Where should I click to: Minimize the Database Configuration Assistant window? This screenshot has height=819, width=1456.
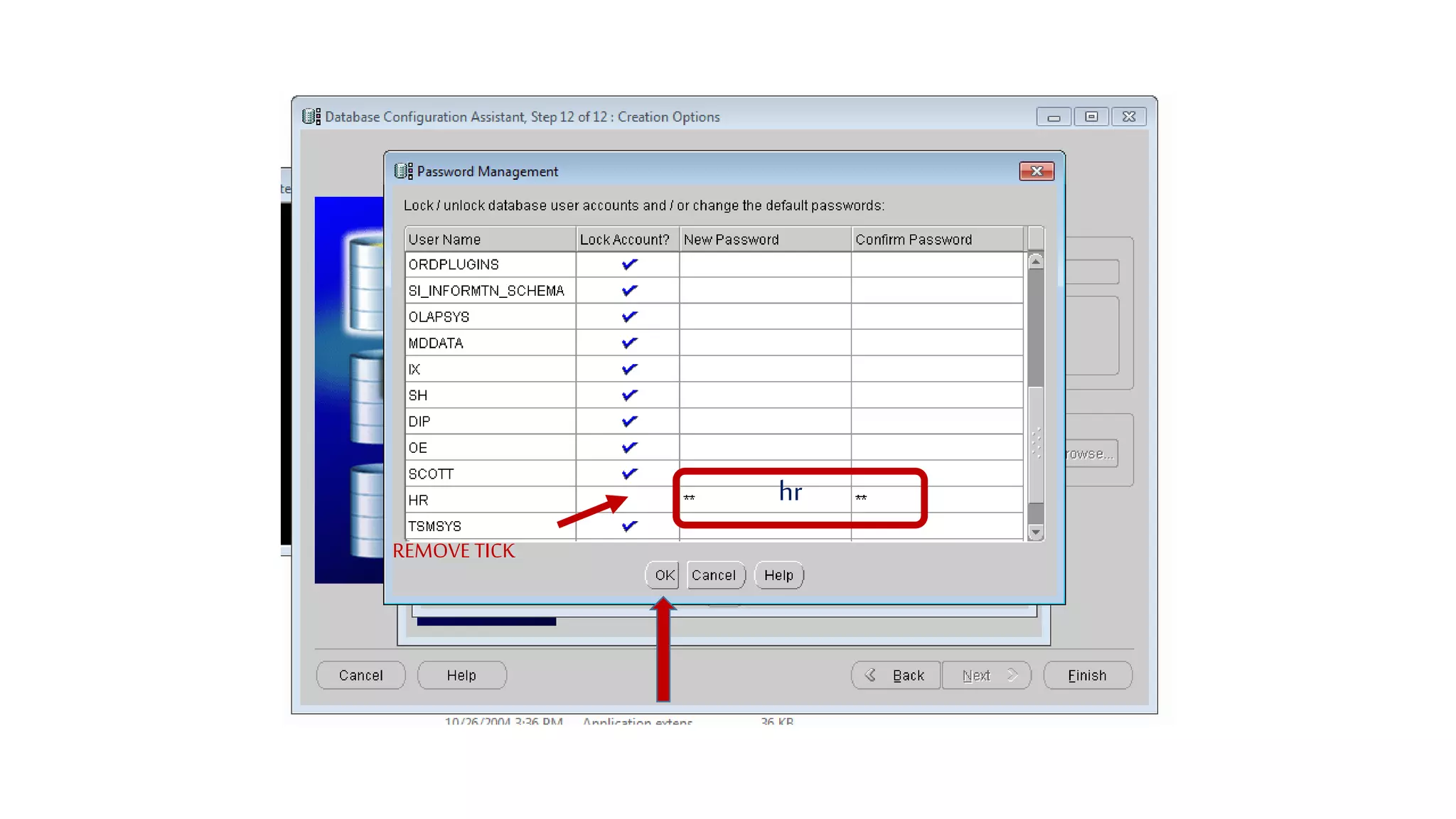1054,117
